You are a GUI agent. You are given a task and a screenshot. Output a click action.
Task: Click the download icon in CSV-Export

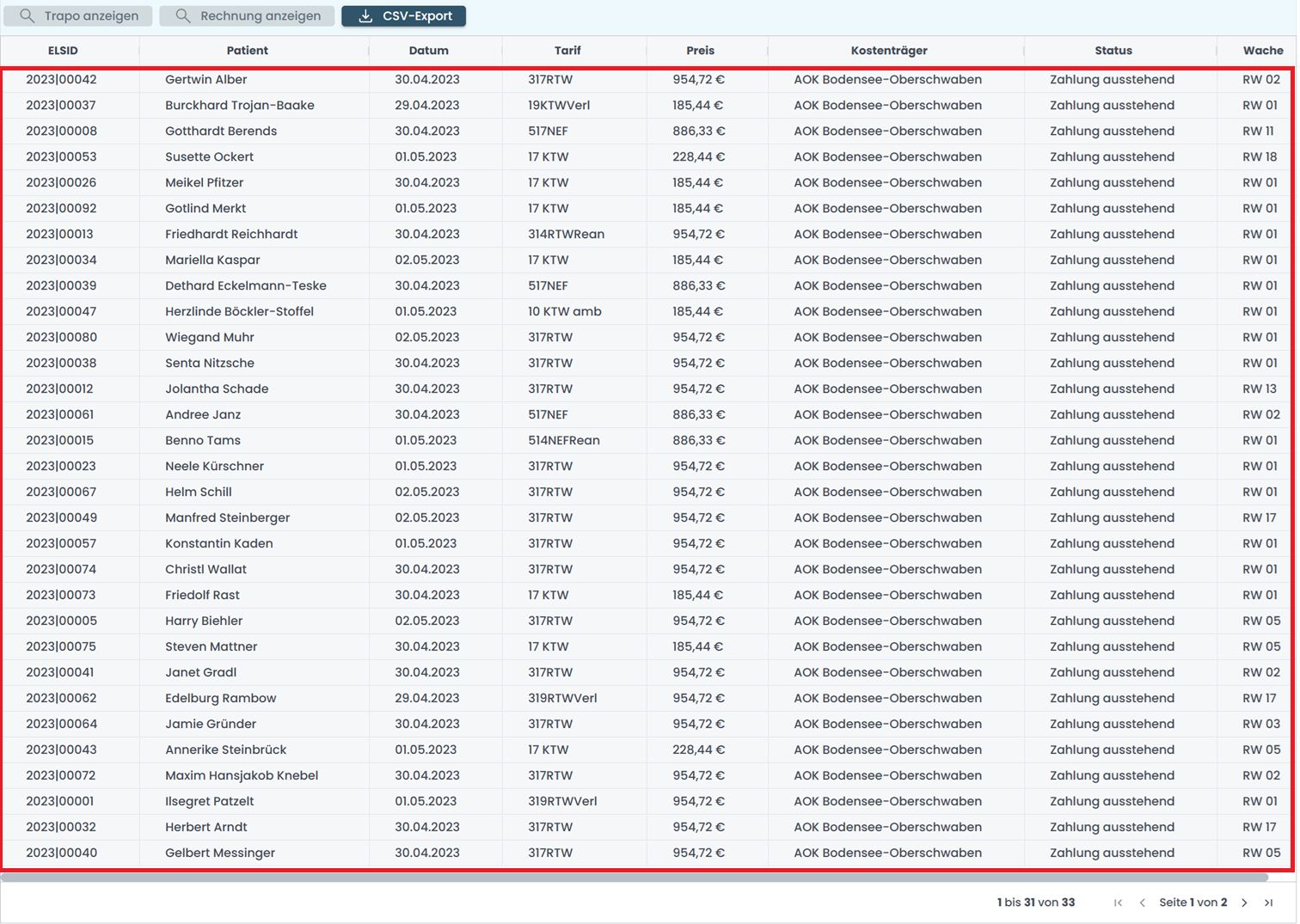[365, 16]
